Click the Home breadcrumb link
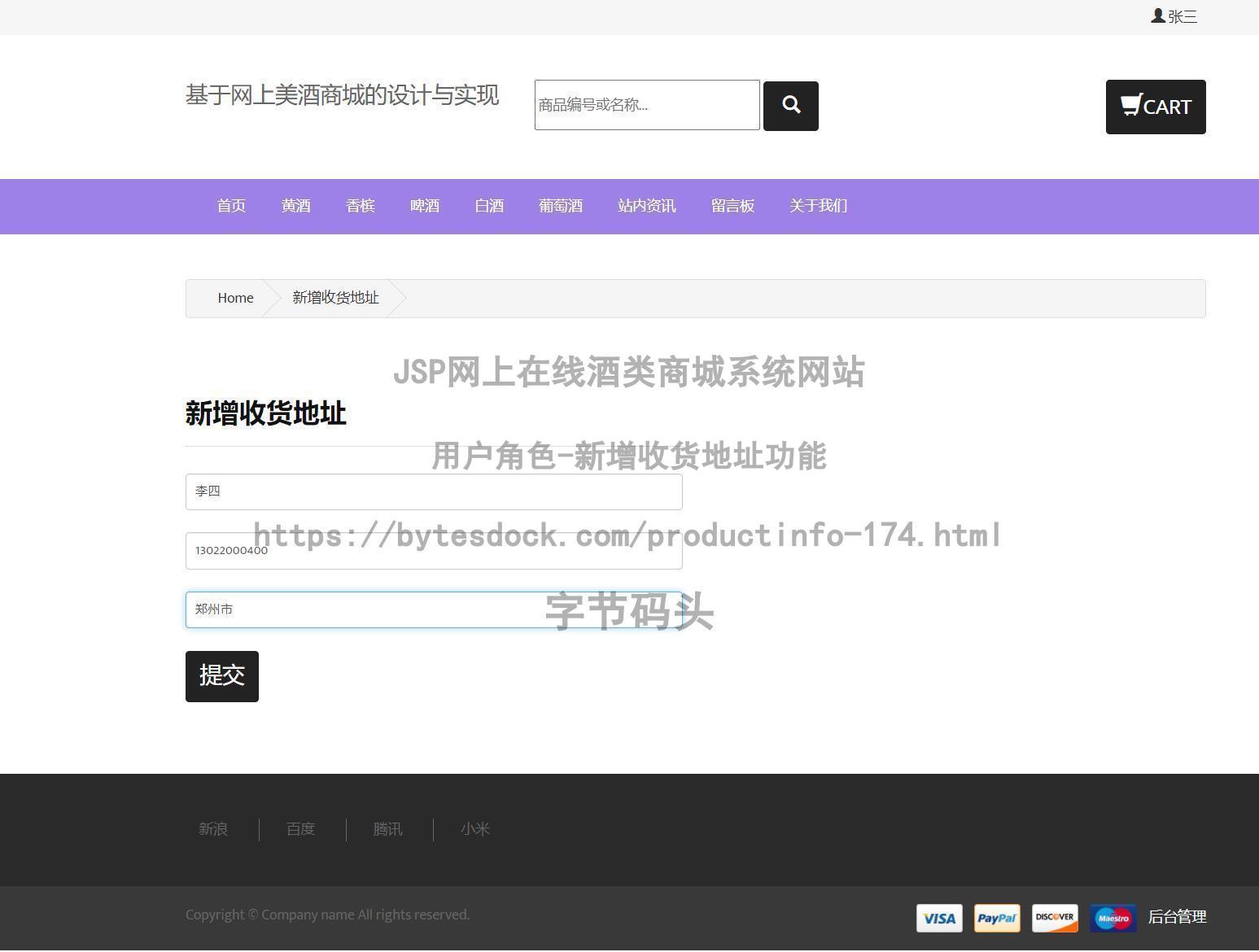 click(235, 298)
